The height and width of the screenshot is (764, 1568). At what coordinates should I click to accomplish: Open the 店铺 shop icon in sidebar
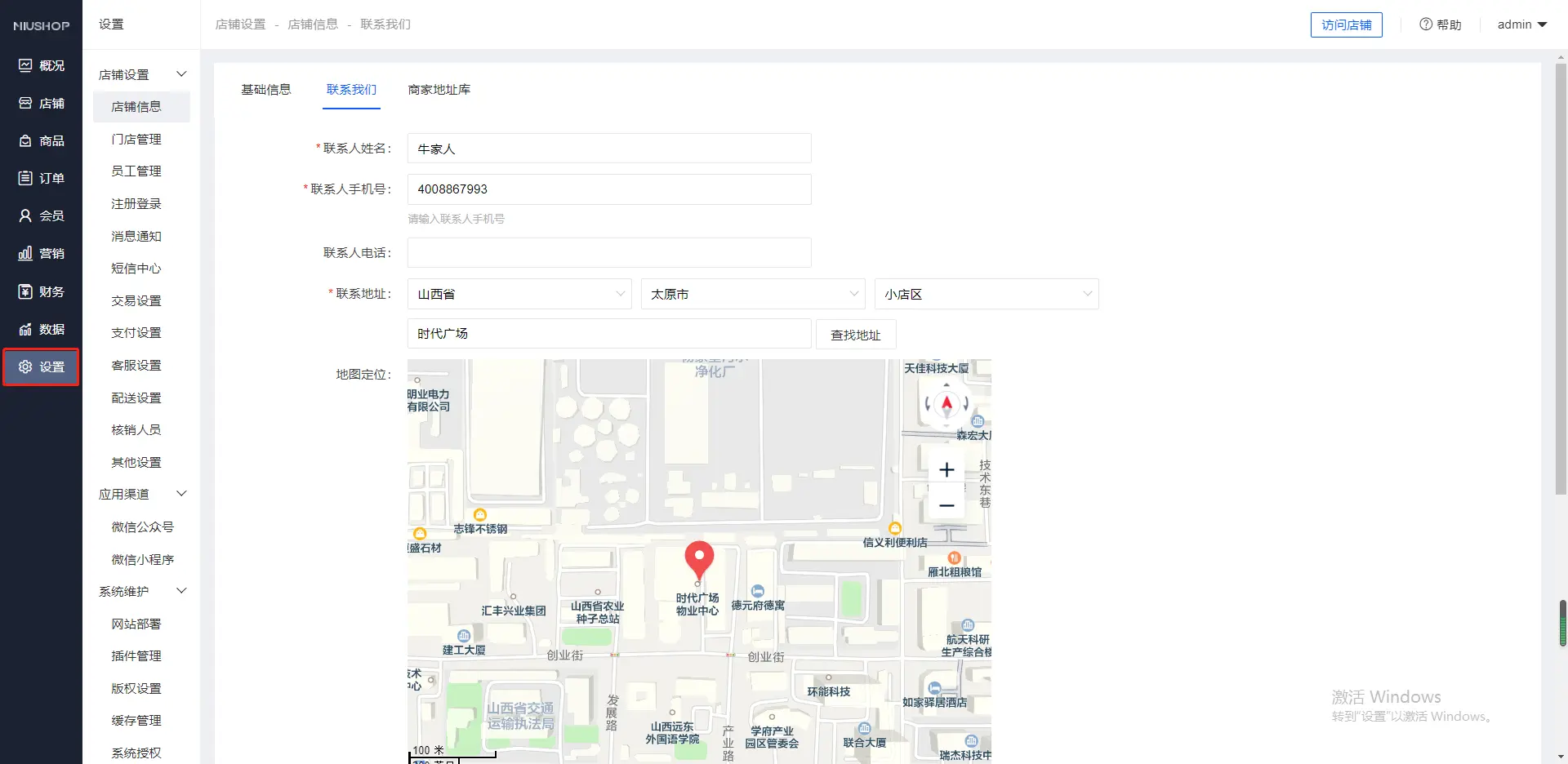(x=25, y=104)
